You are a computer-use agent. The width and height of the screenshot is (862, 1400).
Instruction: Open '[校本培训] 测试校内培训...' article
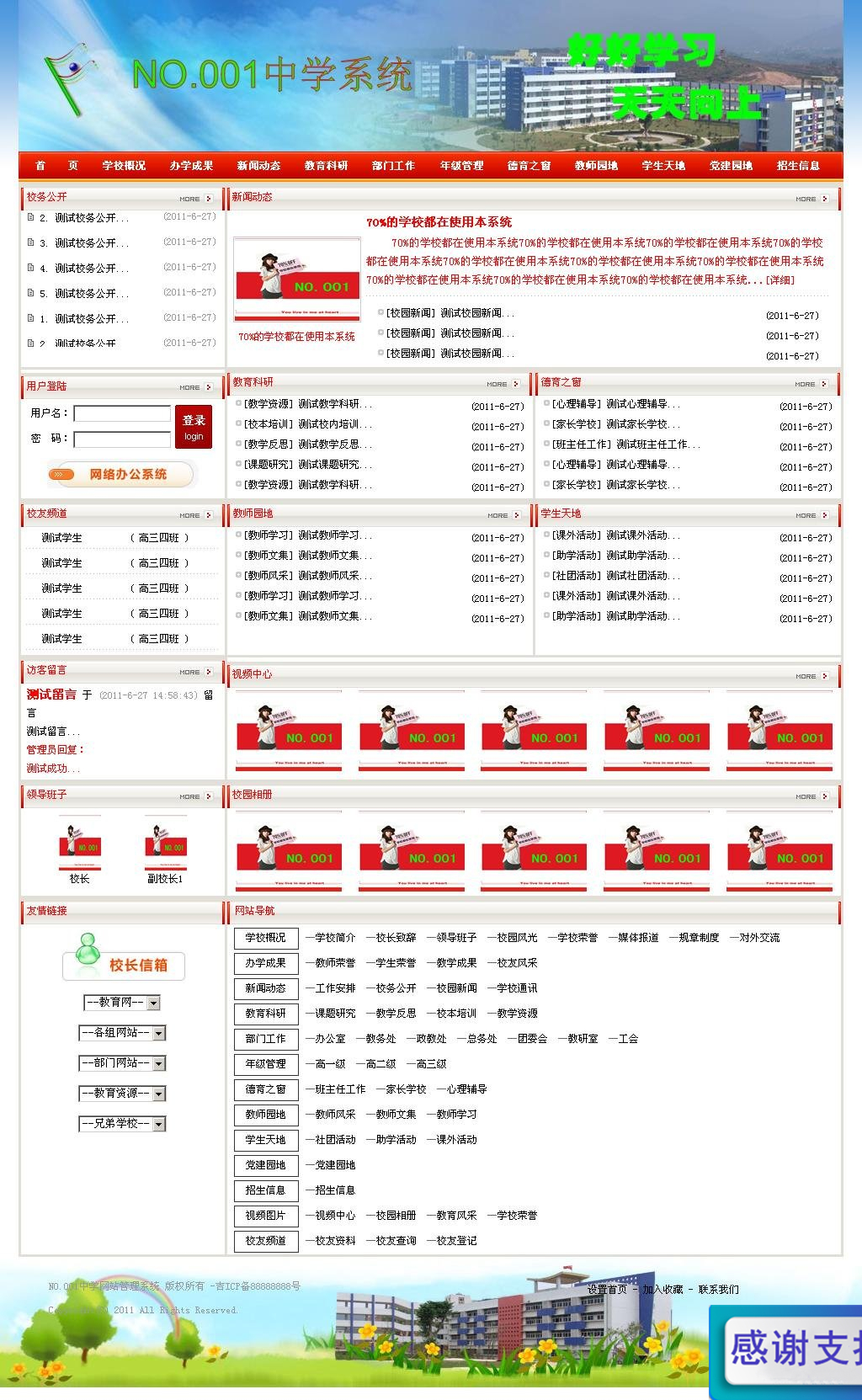(x=307, y=424)
